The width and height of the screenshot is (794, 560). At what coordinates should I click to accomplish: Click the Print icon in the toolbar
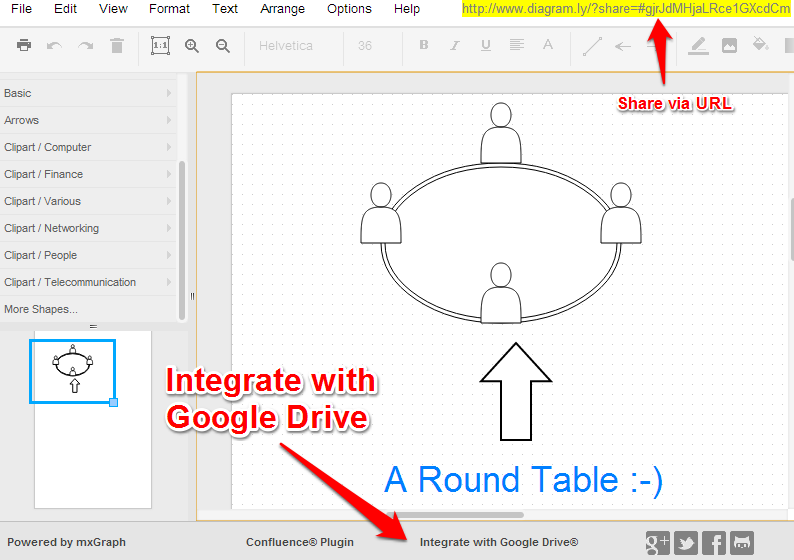[x=24, y=46]
